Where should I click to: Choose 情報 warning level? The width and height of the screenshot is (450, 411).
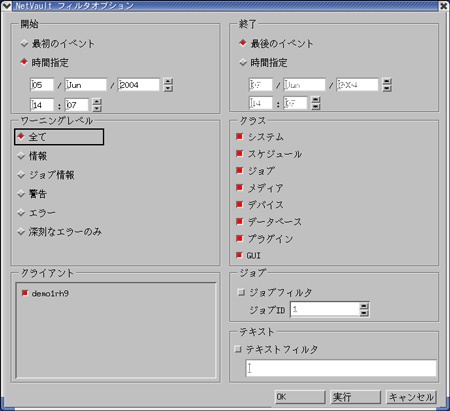click(x=21, y=156)
